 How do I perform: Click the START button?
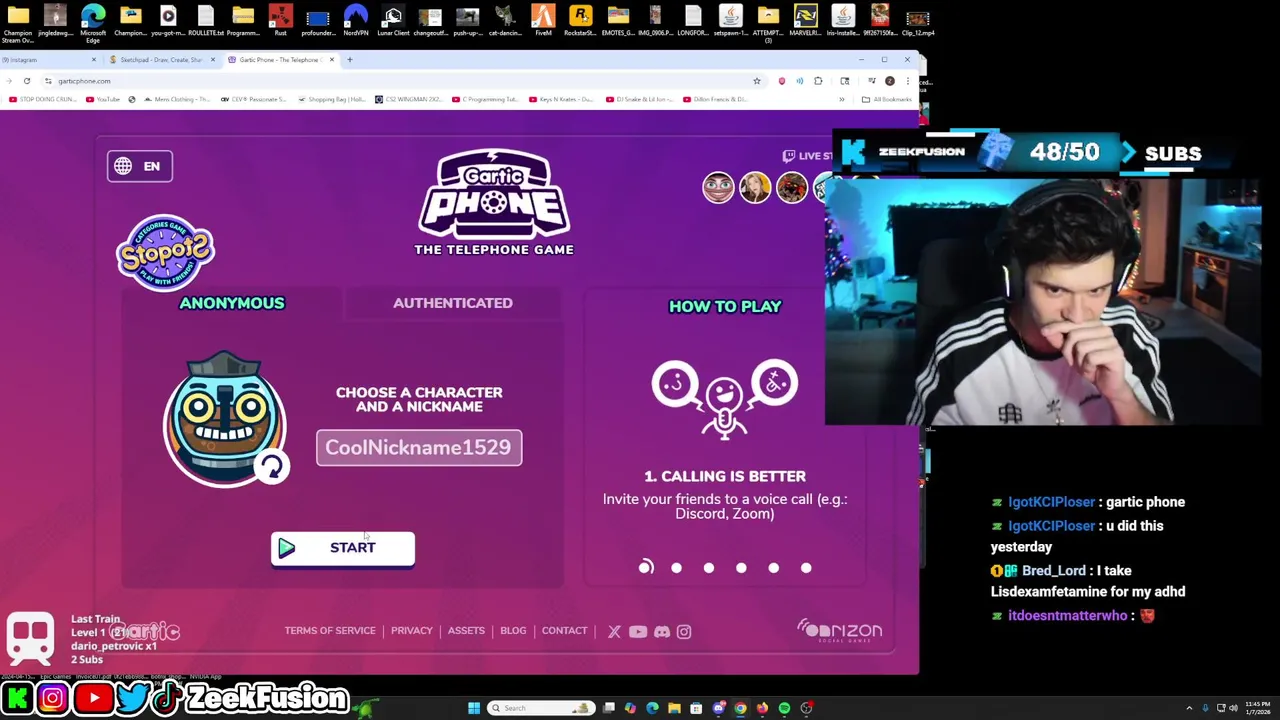pyautogui.click(x=342, y=548)
